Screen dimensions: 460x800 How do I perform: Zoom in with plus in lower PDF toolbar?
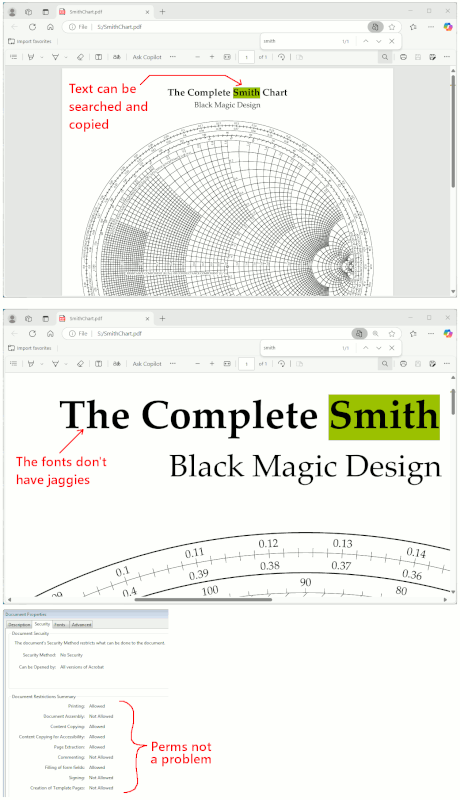point(212,364)
